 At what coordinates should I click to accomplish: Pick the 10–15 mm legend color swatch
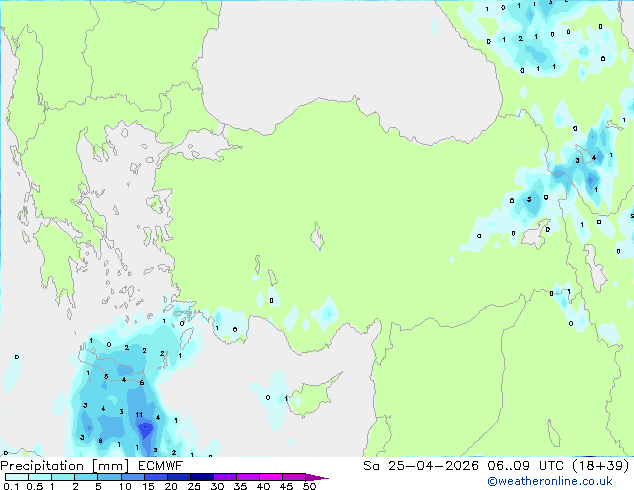coord(132,477)
